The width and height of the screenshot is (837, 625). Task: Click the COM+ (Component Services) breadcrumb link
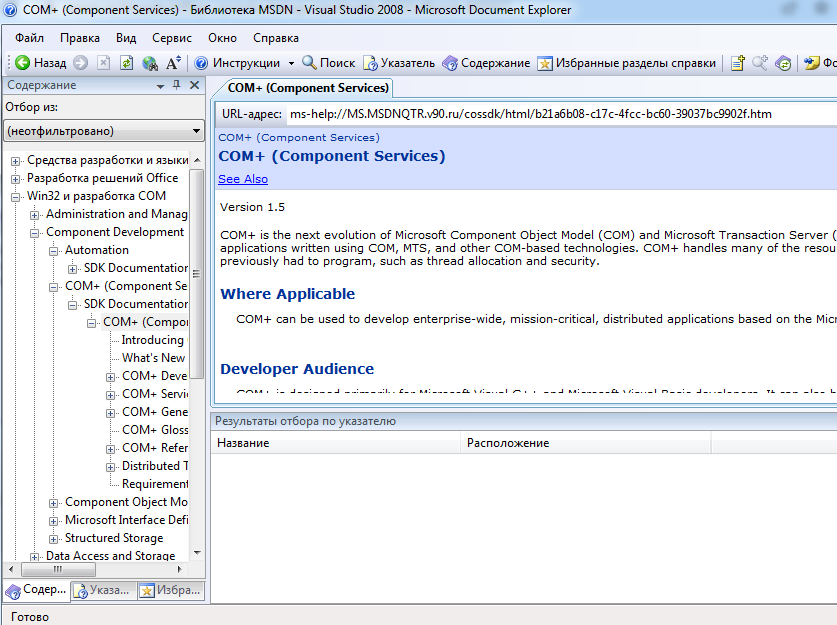click(x=299, y=138)
